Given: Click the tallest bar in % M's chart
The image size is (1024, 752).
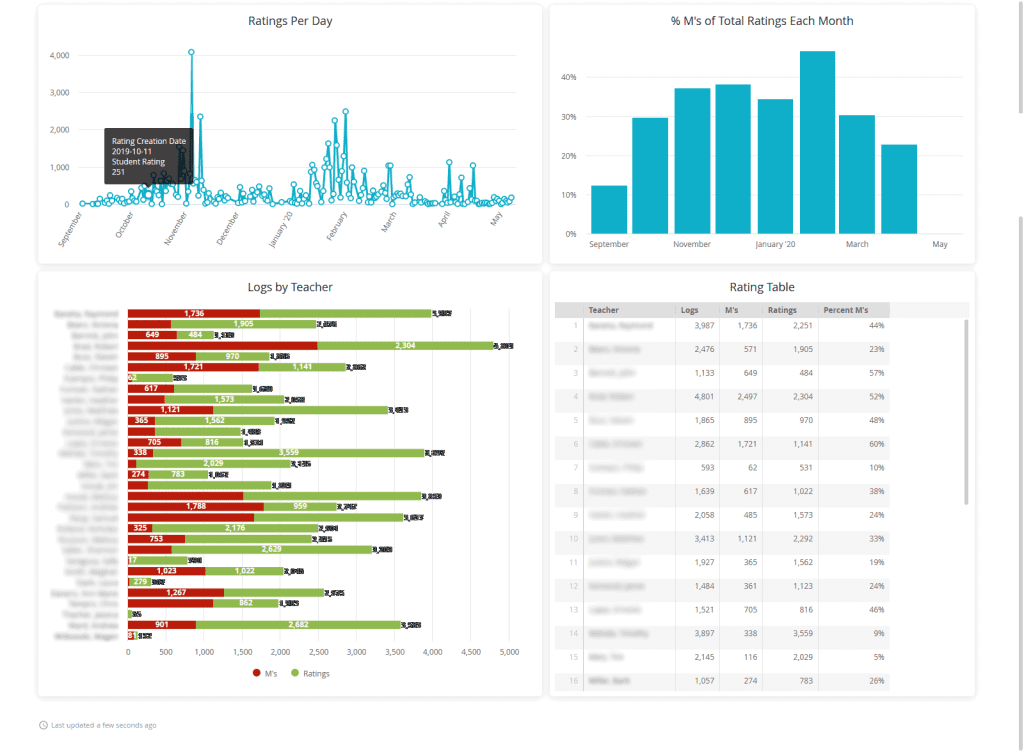Looking at the screenshot, I should 817,142.
